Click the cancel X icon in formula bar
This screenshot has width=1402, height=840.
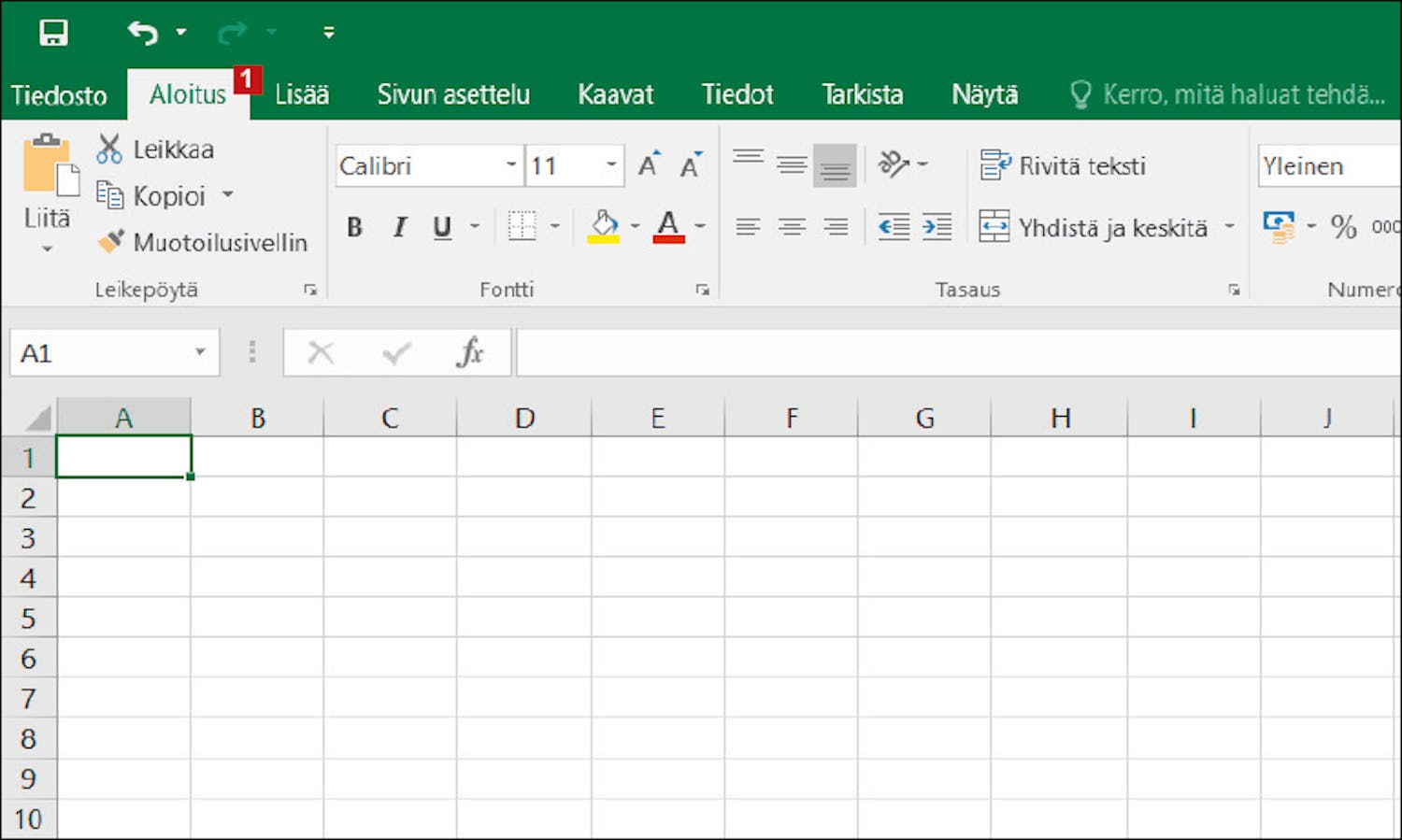click(321, 352)
